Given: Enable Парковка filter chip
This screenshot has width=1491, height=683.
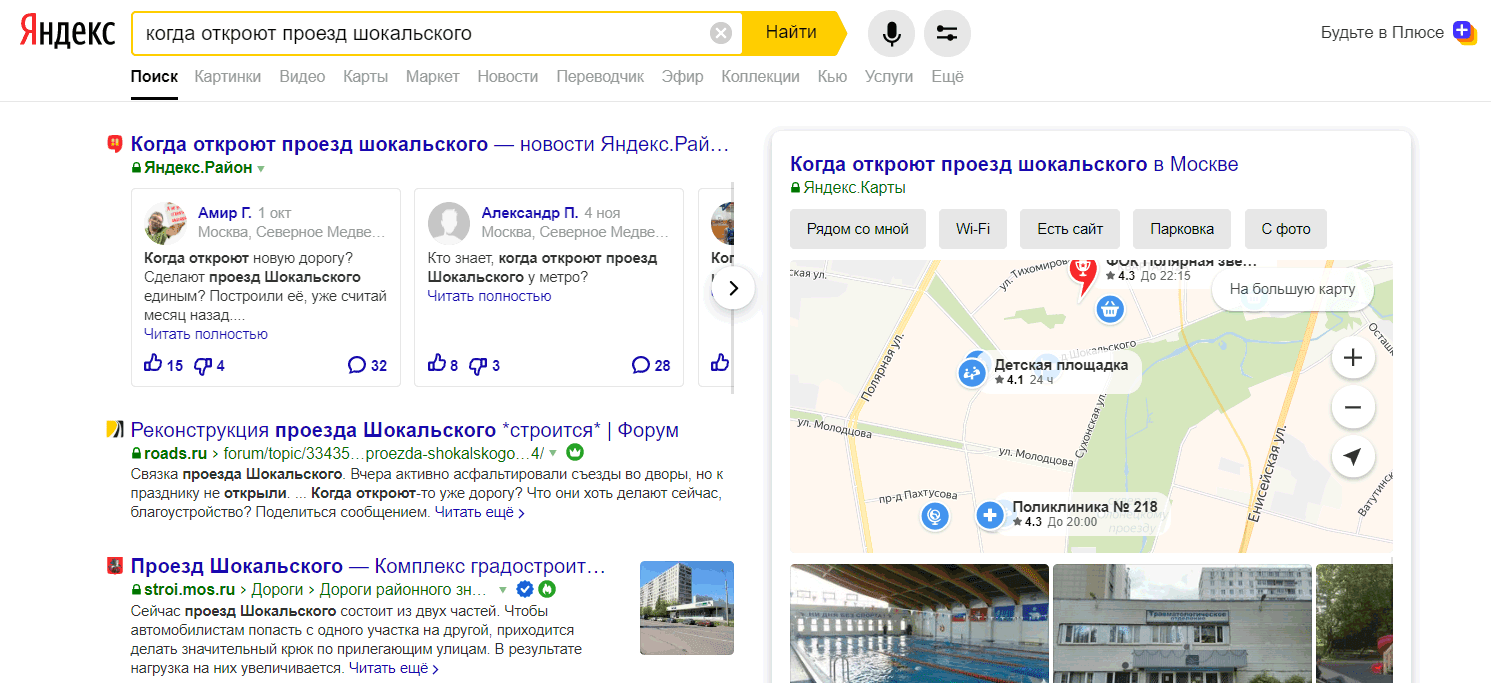Looking at the screenshot, I should [1182, 229].
